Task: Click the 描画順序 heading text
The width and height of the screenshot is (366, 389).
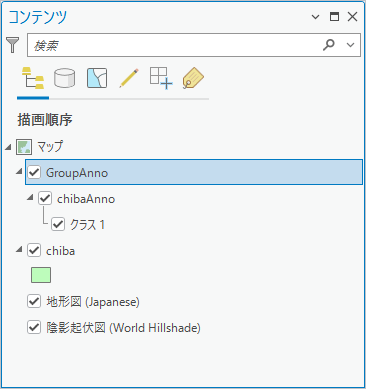Action: tap(45, 120)
